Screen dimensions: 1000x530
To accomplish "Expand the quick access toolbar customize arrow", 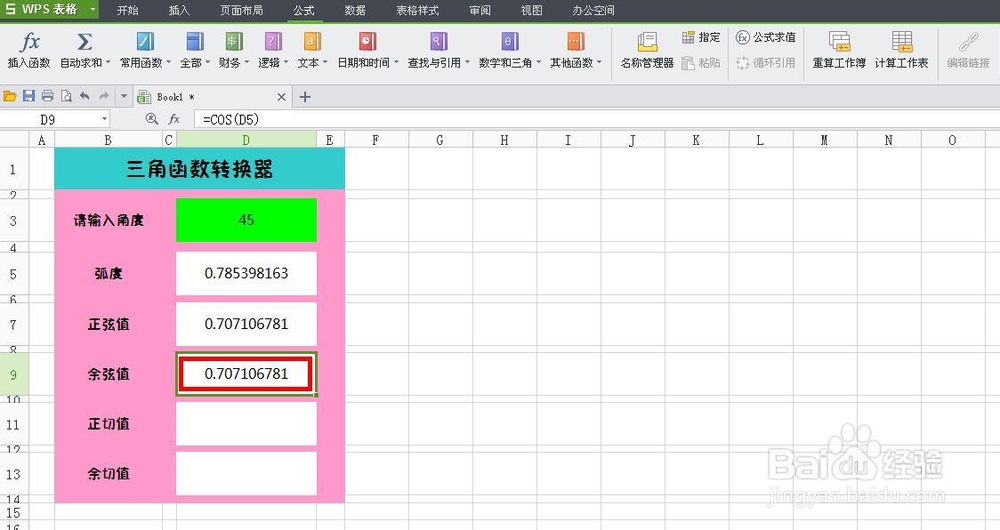I will point(124,96).
